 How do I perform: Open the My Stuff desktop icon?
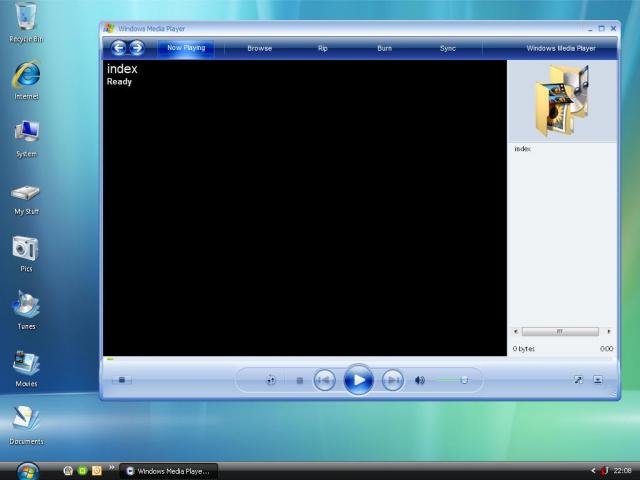[26, 199]
